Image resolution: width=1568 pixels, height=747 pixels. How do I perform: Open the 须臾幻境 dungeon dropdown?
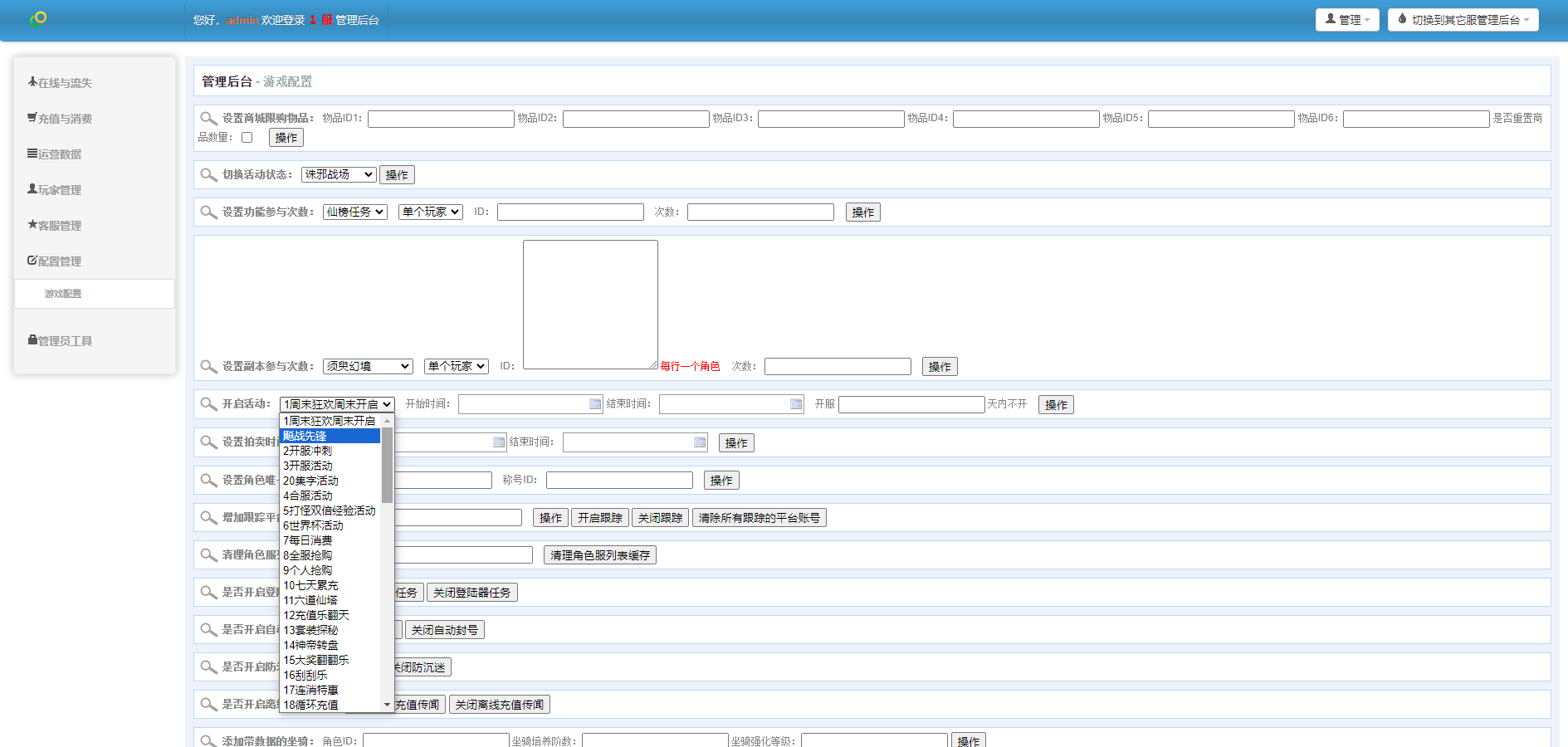click(367, 366)
